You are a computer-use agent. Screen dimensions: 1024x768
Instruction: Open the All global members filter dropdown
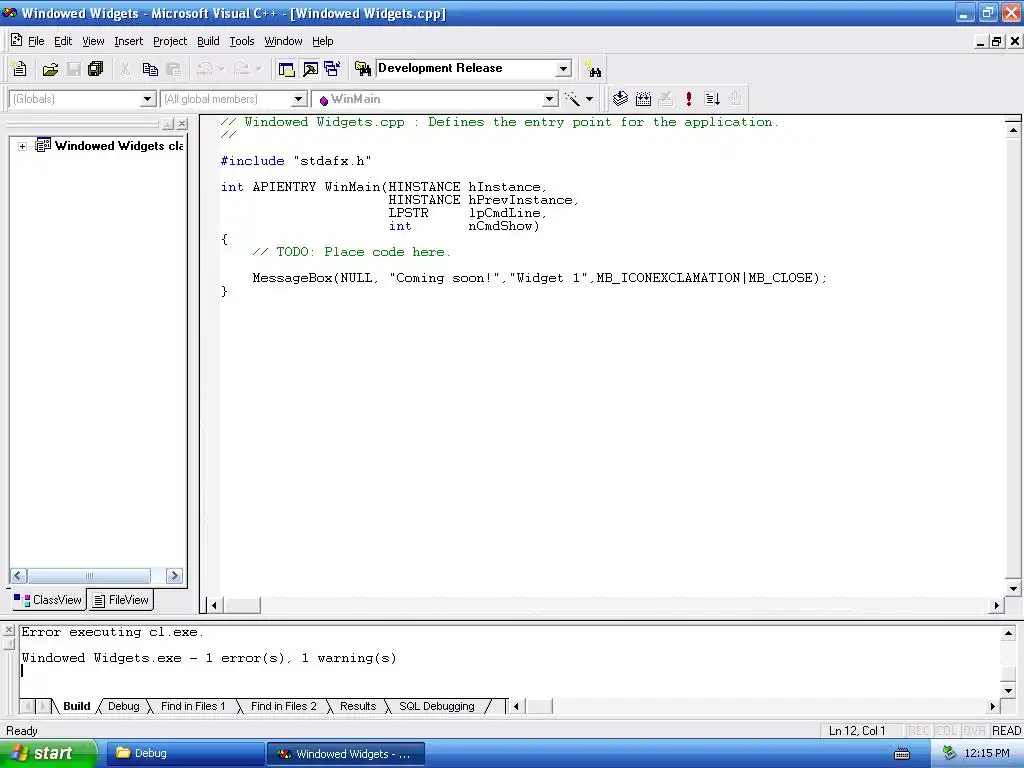tap(298, 99)
